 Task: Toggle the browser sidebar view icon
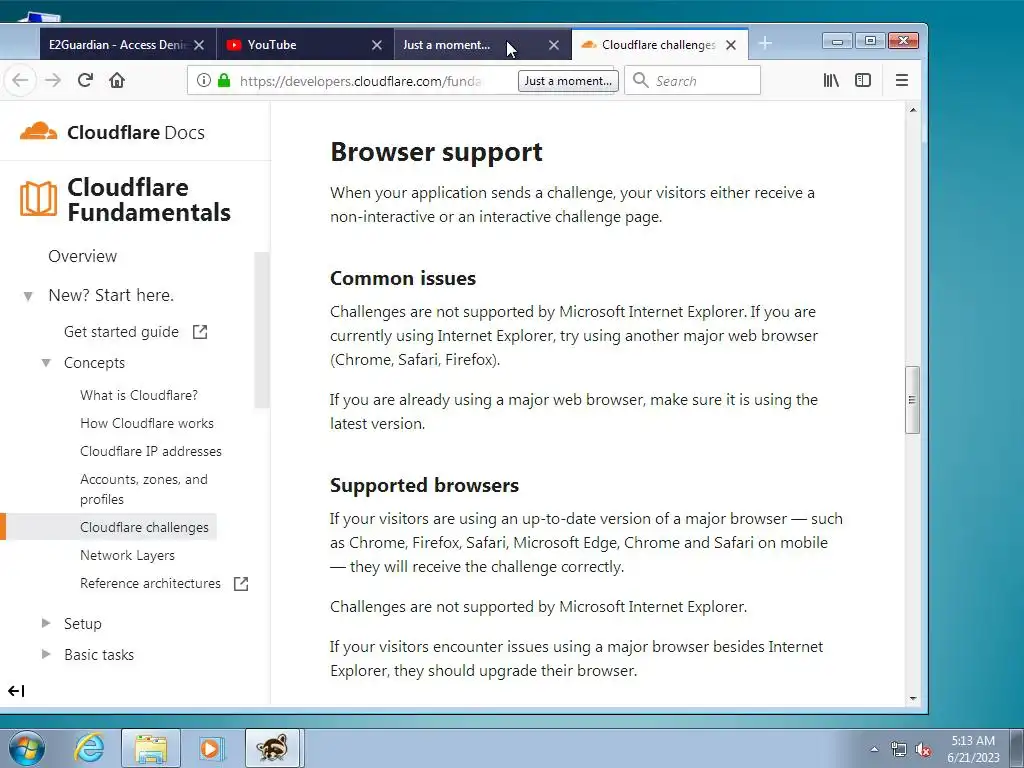pyautogui.click(x=863, y=80)
